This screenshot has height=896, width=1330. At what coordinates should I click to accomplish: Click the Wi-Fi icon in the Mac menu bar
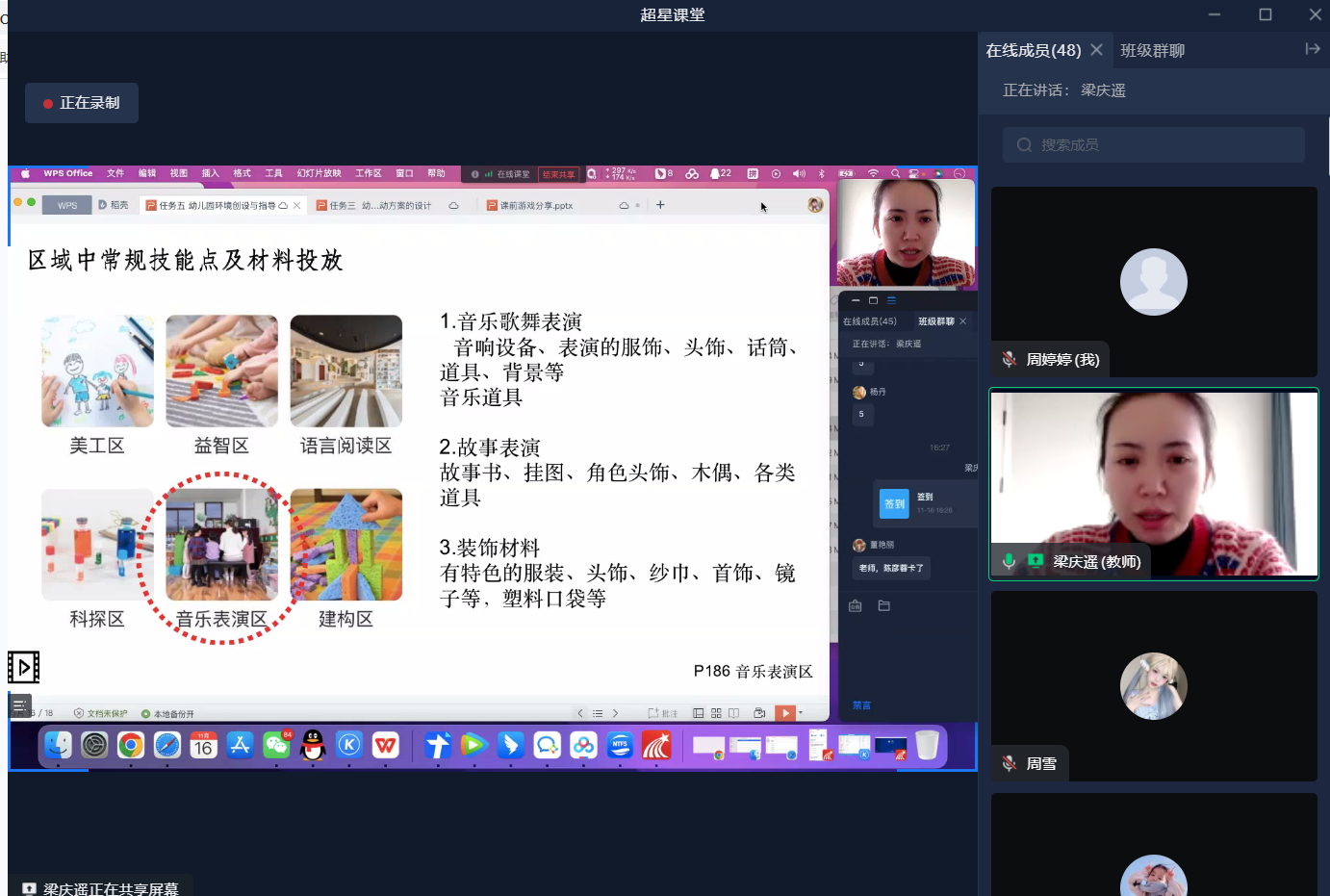coord(873,174)
